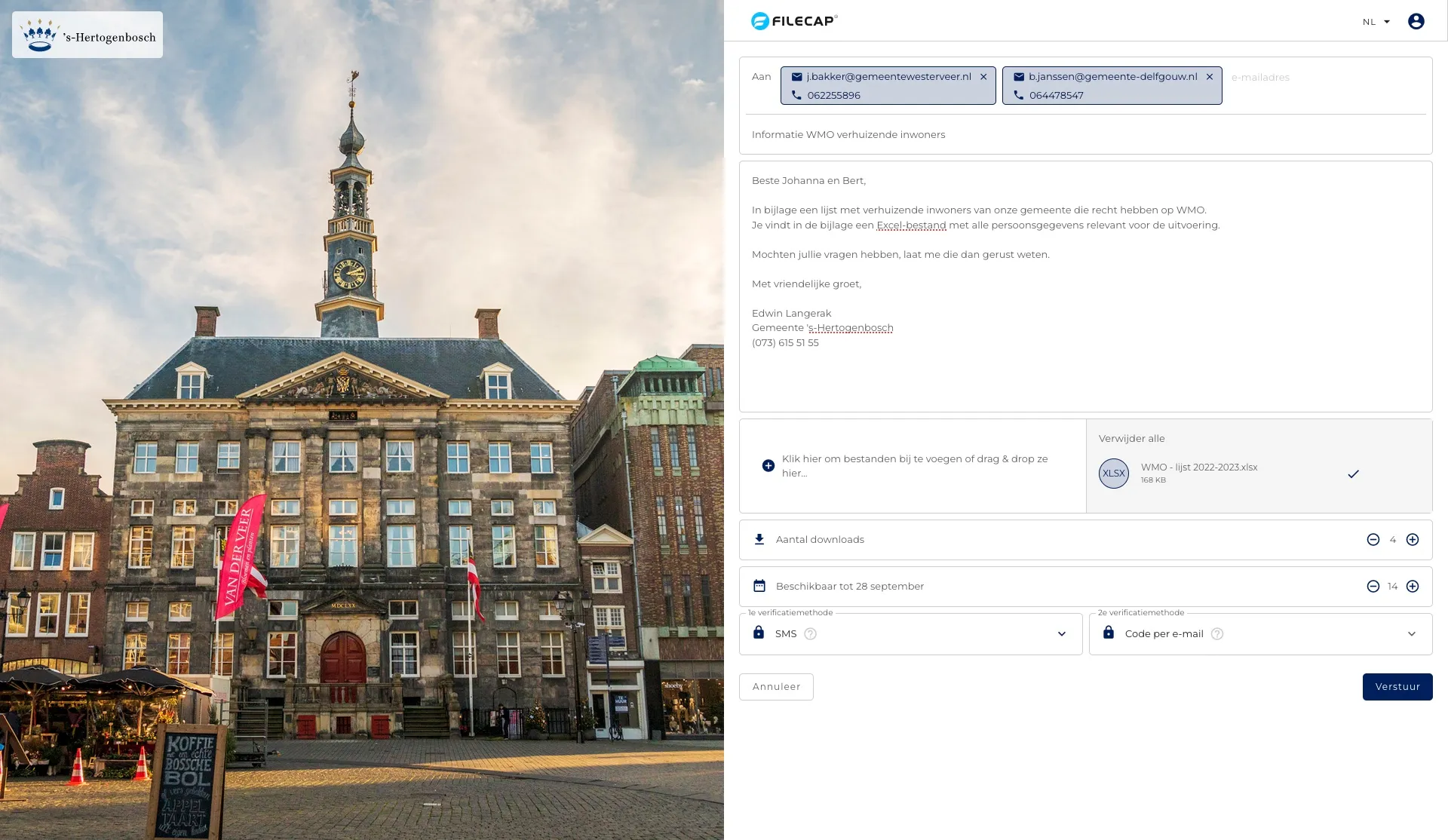Increase Aantal downloads with the plus stepper
This screenshot has height=840, width=1448.
point(1413,539)
